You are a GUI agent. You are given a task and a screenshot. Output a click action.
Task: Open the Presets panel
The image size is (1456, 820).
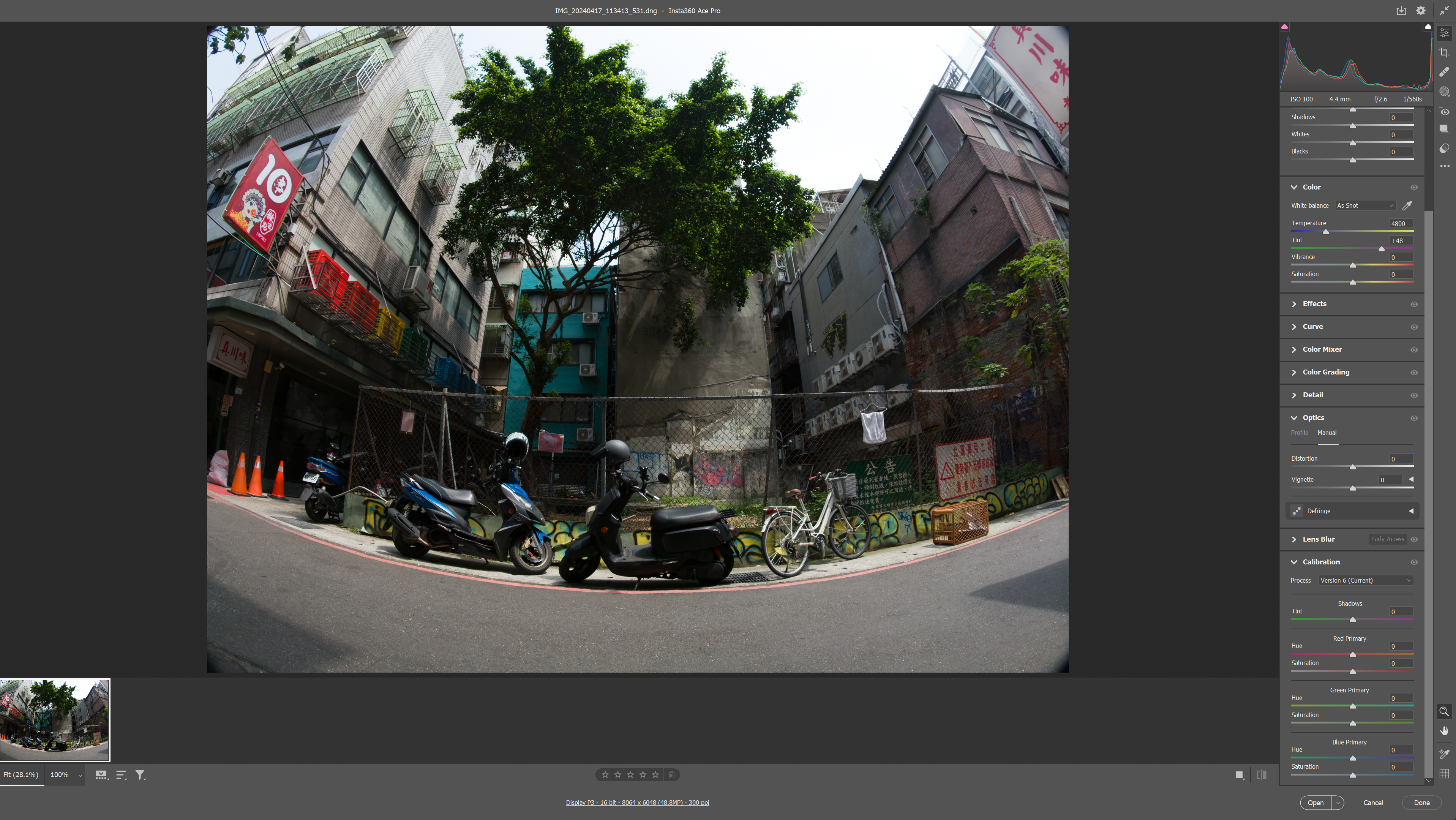tap(1444, 148)
